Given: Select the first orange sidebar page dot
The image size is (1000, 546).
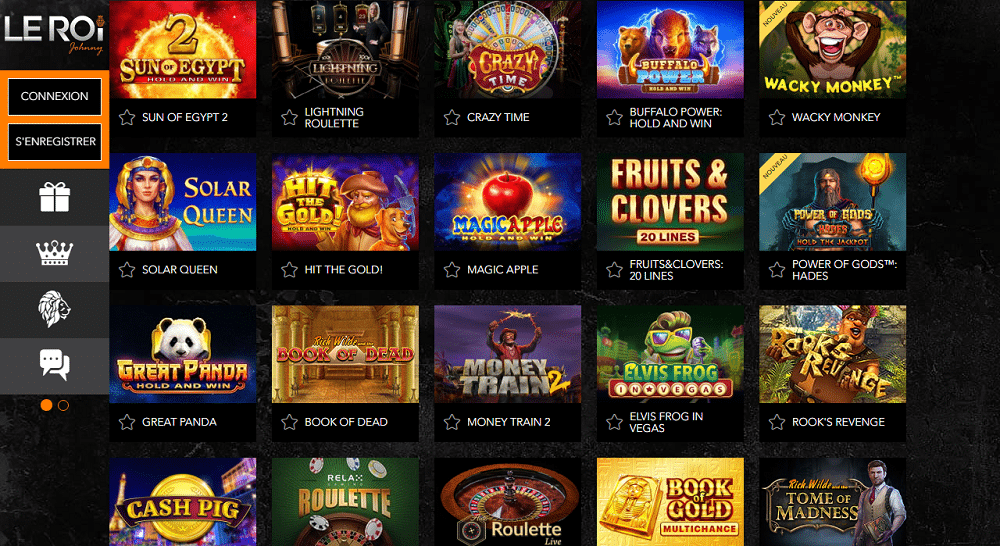Looking at the screenshot, I should [46, 405].
